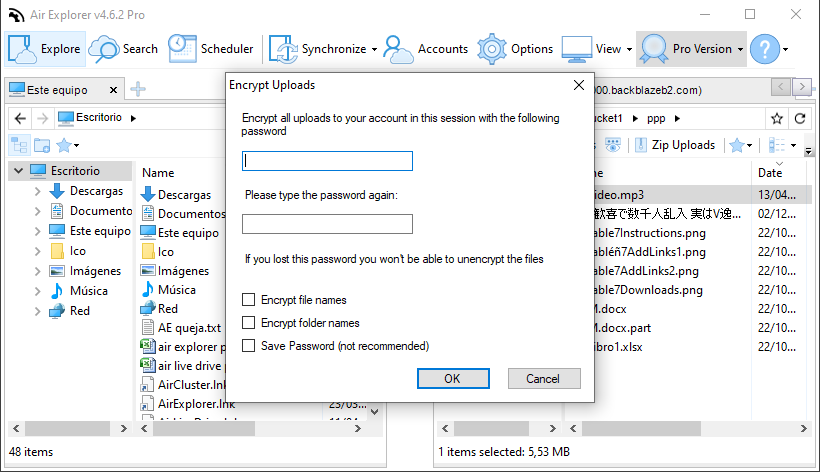
Task: Open the Options gear icon
Action: click(x=492, y=49)
